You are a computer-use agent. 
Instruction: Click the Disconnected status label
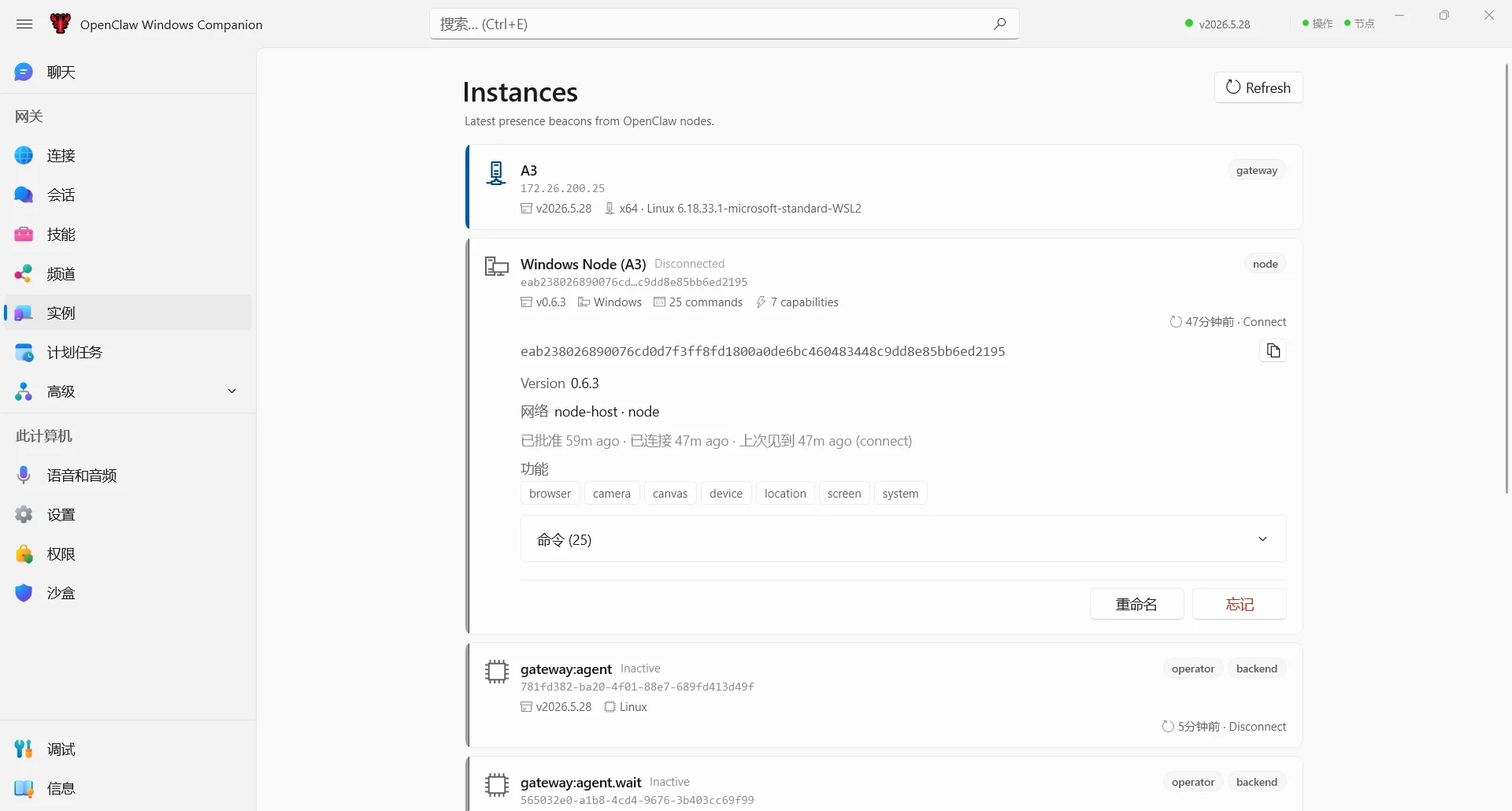click(689, 264)
